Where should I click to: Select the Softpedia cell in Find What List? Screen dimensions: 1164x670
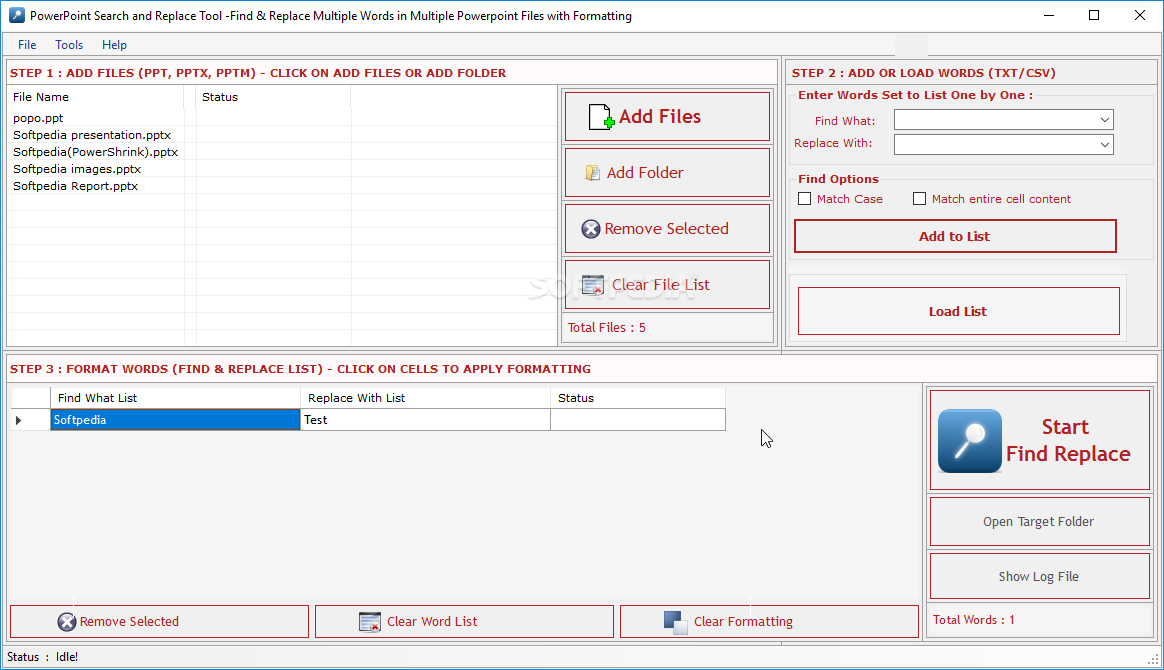coord(175,420)
